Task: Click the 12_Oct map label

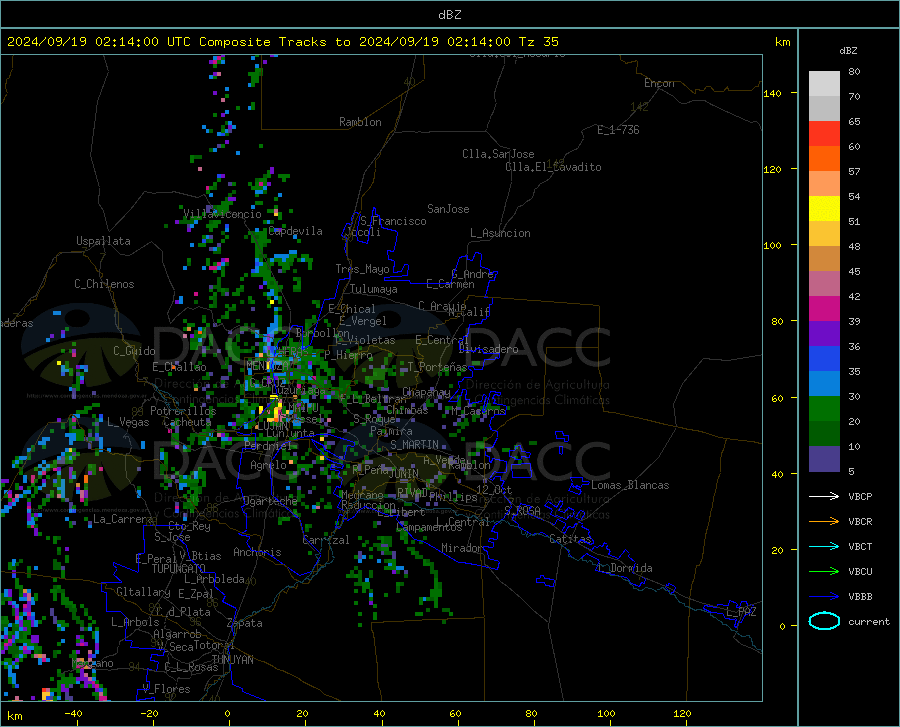Action: pos(494,489)
